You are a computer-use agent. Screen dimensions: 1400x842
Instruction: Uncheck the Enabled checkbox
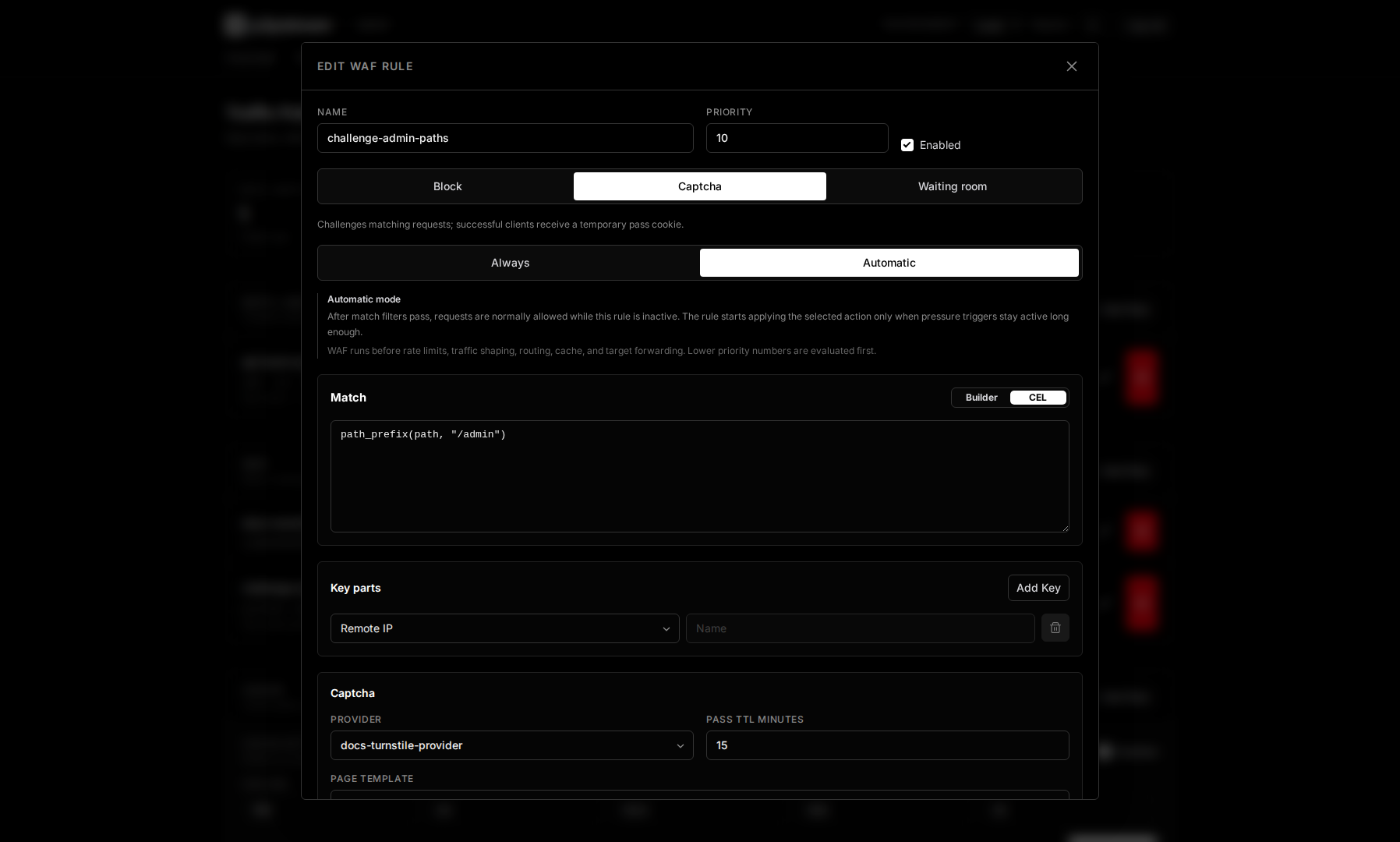pos(907,145)
